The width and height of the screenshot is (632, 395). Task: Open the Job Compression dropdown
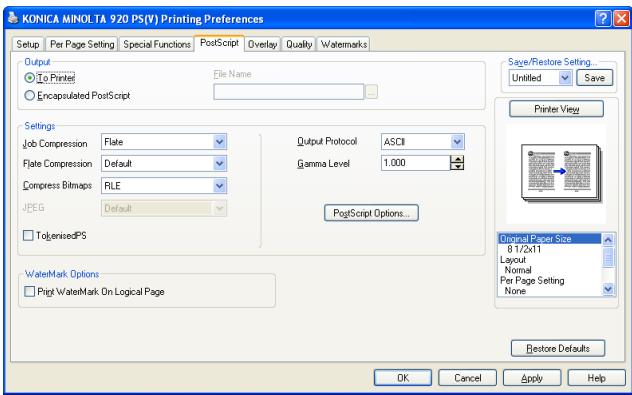pos(219,142)
